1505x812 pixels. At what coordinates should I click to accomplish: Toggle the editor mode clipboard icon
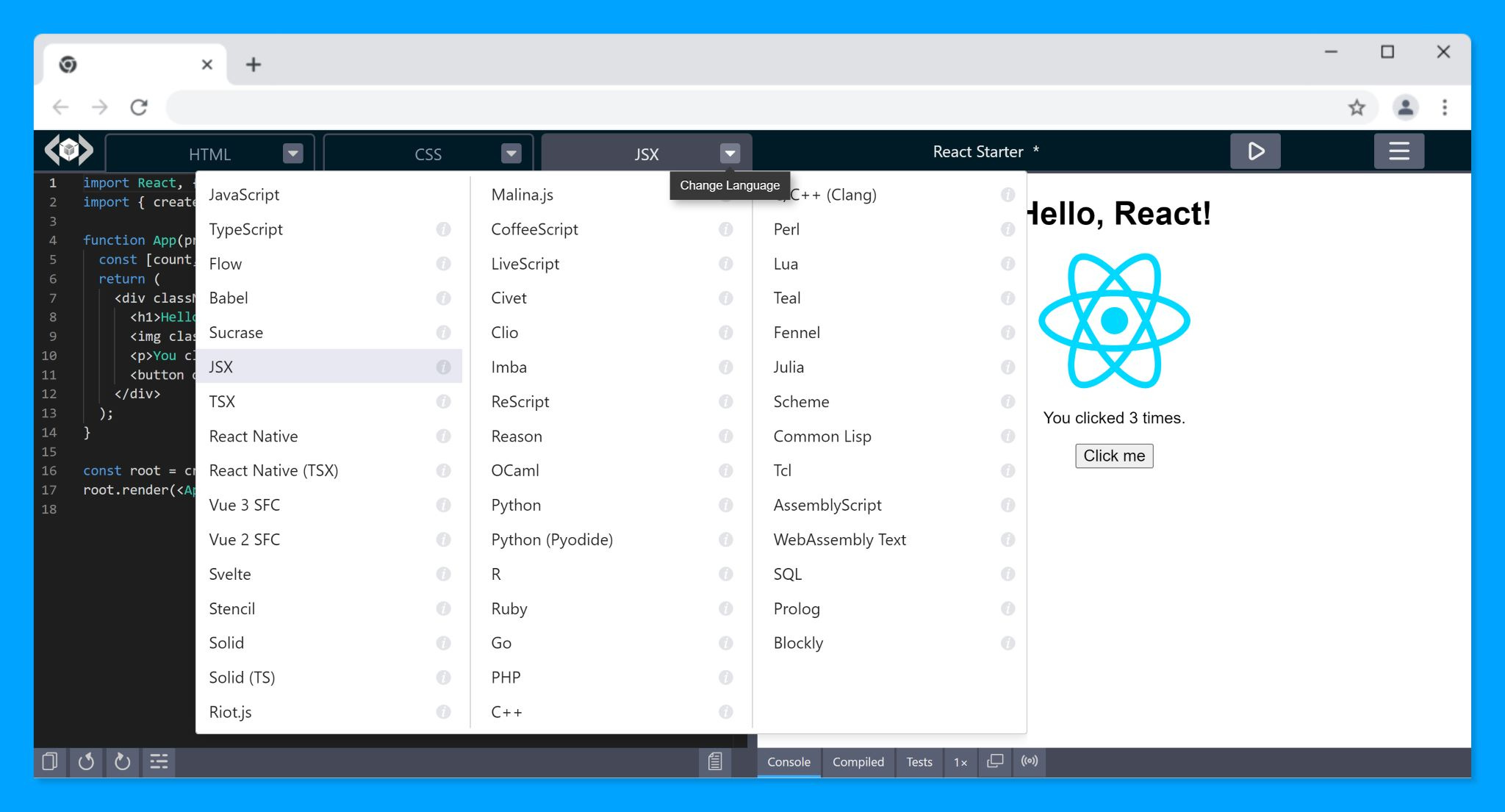tap(714, 761)
